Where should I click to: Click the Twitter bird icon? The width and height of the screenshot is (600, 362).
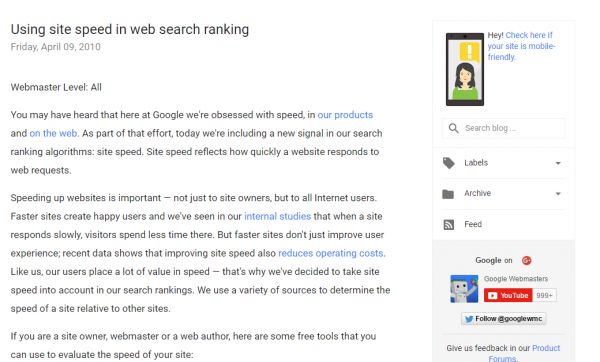point(469,319)
